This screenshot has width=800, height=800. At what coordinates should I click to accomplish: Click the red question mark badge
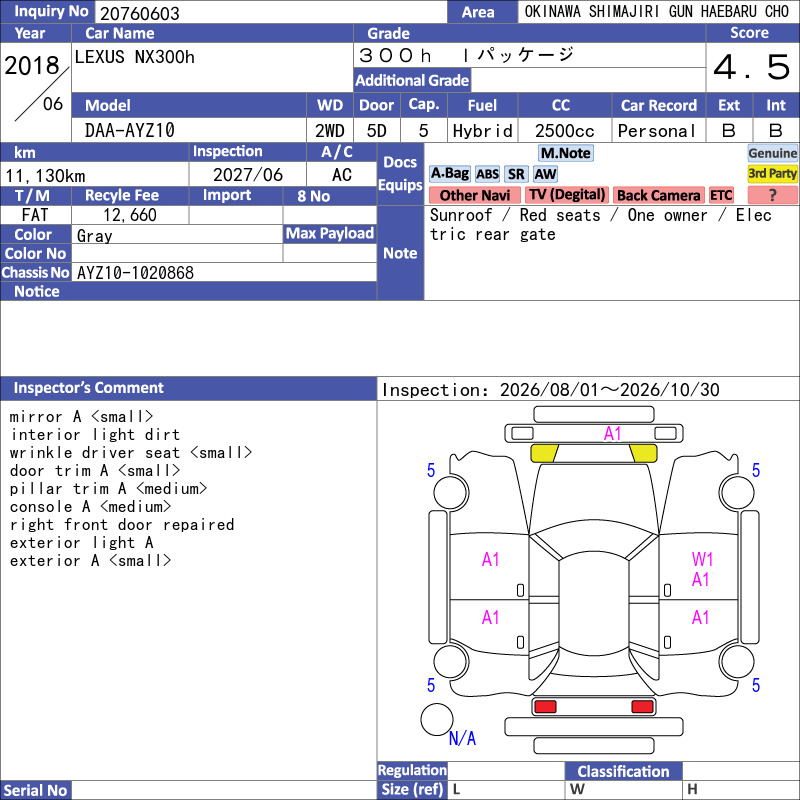pos(772,195)
